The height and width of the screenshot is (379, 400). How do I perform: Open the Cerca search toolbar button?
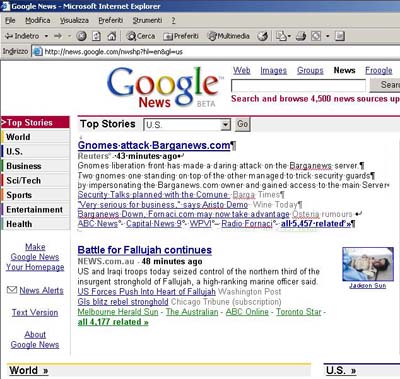[x=141, y=36]
